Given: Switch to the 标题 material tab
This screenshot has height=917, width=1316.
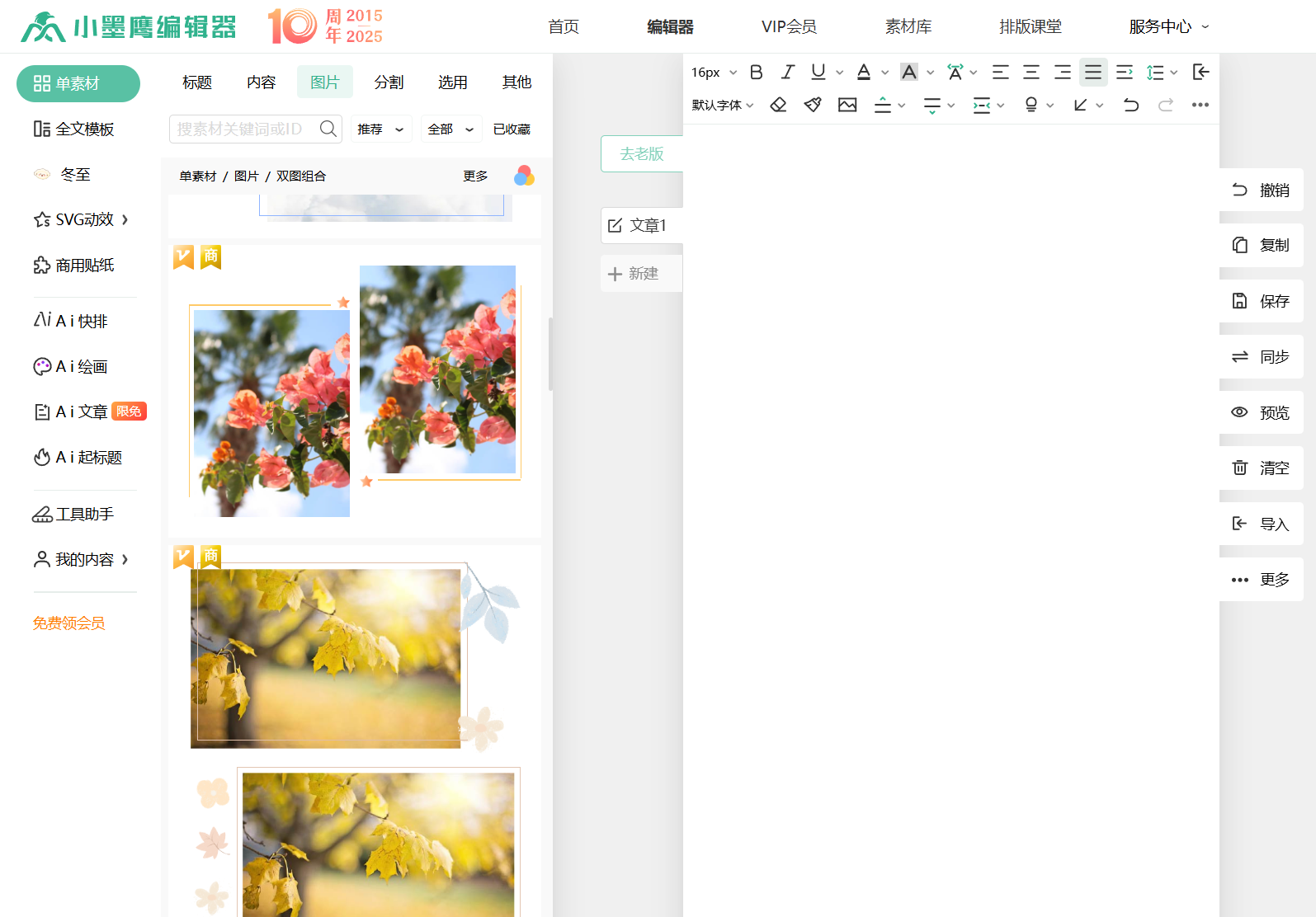Looking at the screenshot, I should (197, 82).
